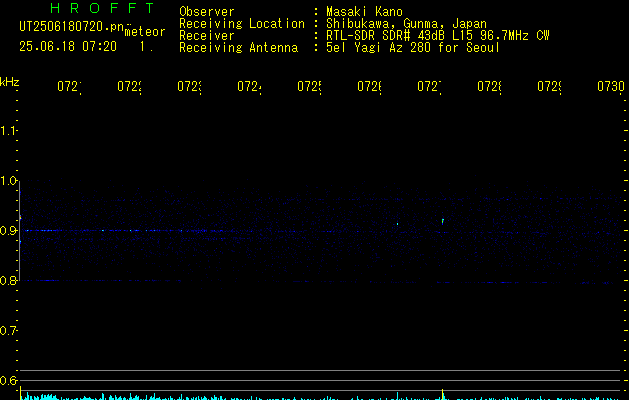Click the RTL-SDR SDR# 43dB receiver details
This screenshot has width=629, height=400.
pos(438,36)
